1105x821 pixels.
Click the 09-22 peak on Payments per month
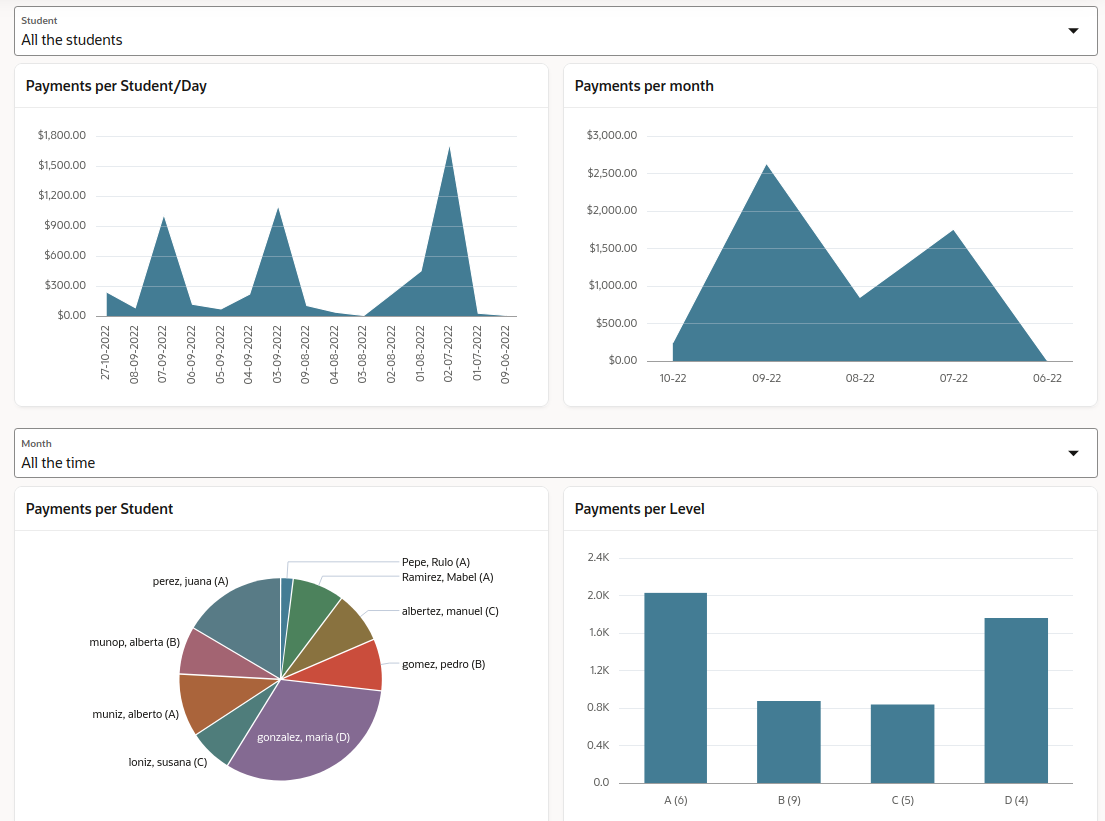(766, 170)
